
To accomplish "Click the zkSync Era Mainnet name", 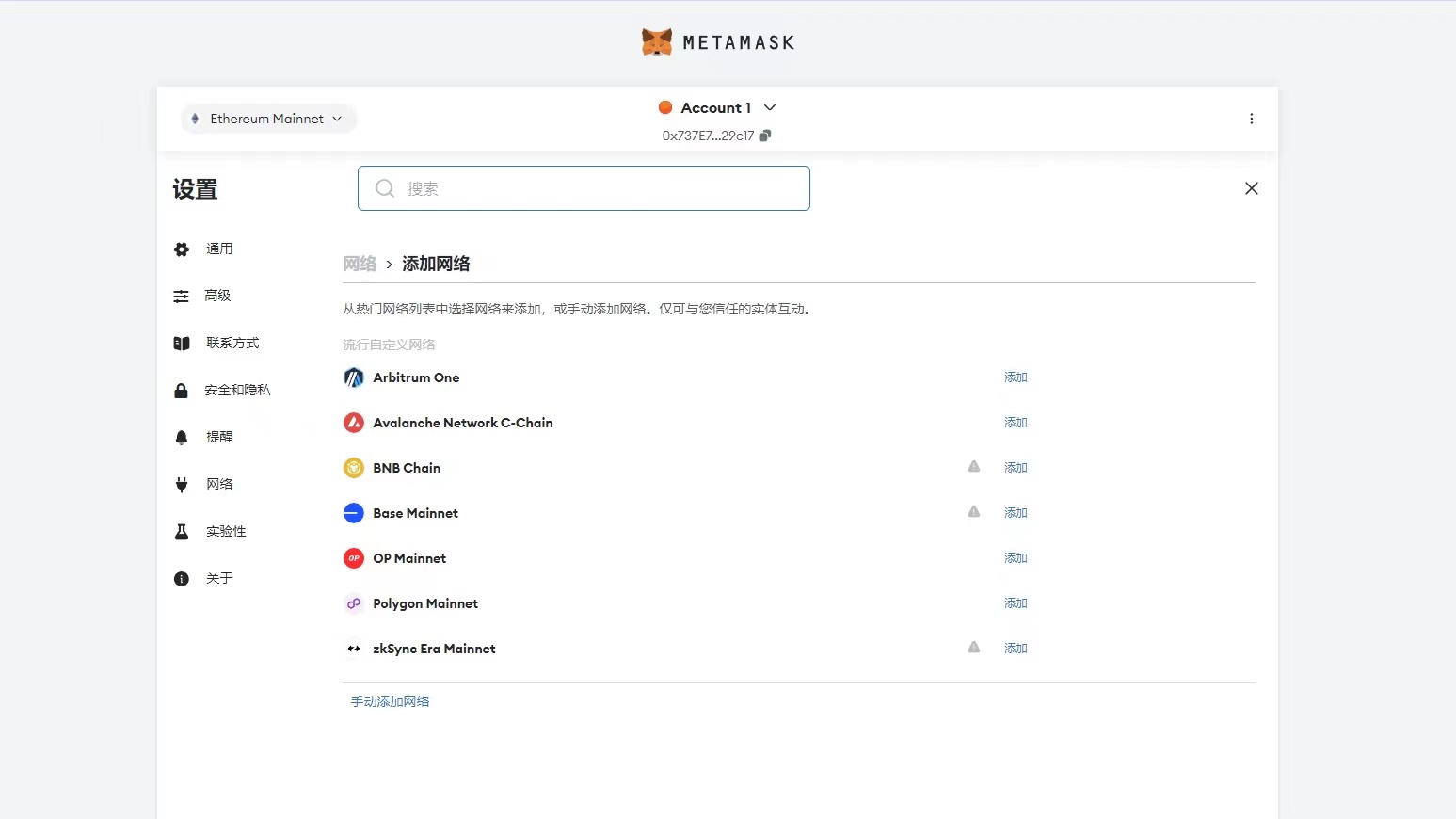I will coord(434,649).
